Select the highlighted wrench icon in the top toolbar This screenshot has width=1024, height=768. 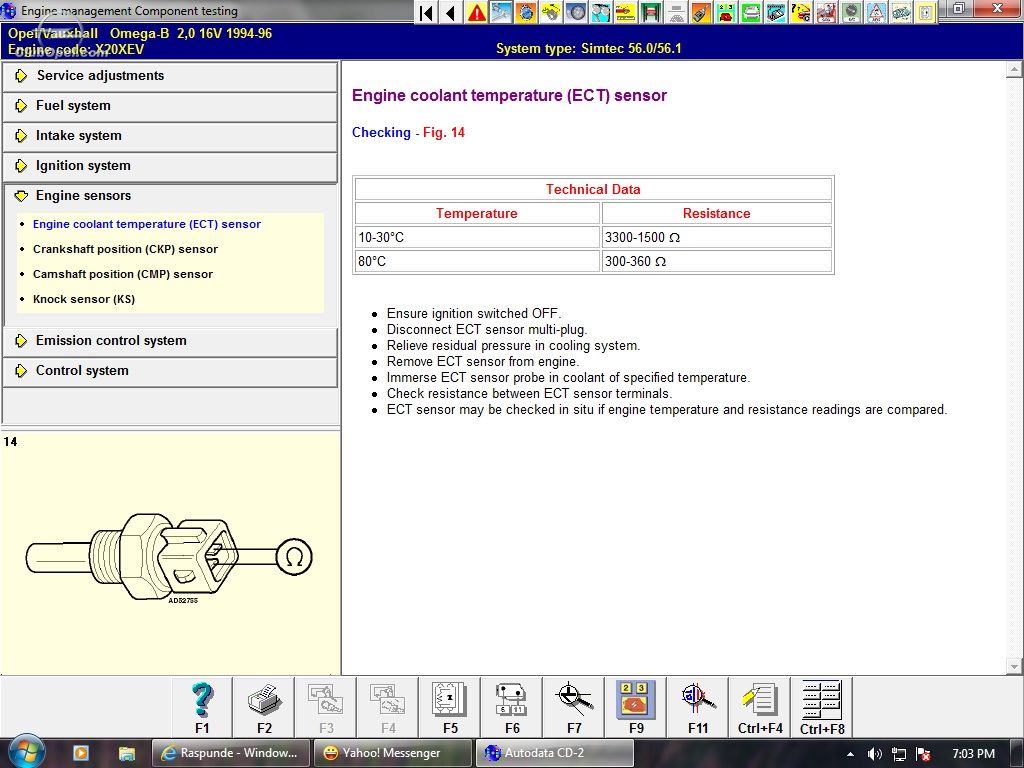point(502,12)
